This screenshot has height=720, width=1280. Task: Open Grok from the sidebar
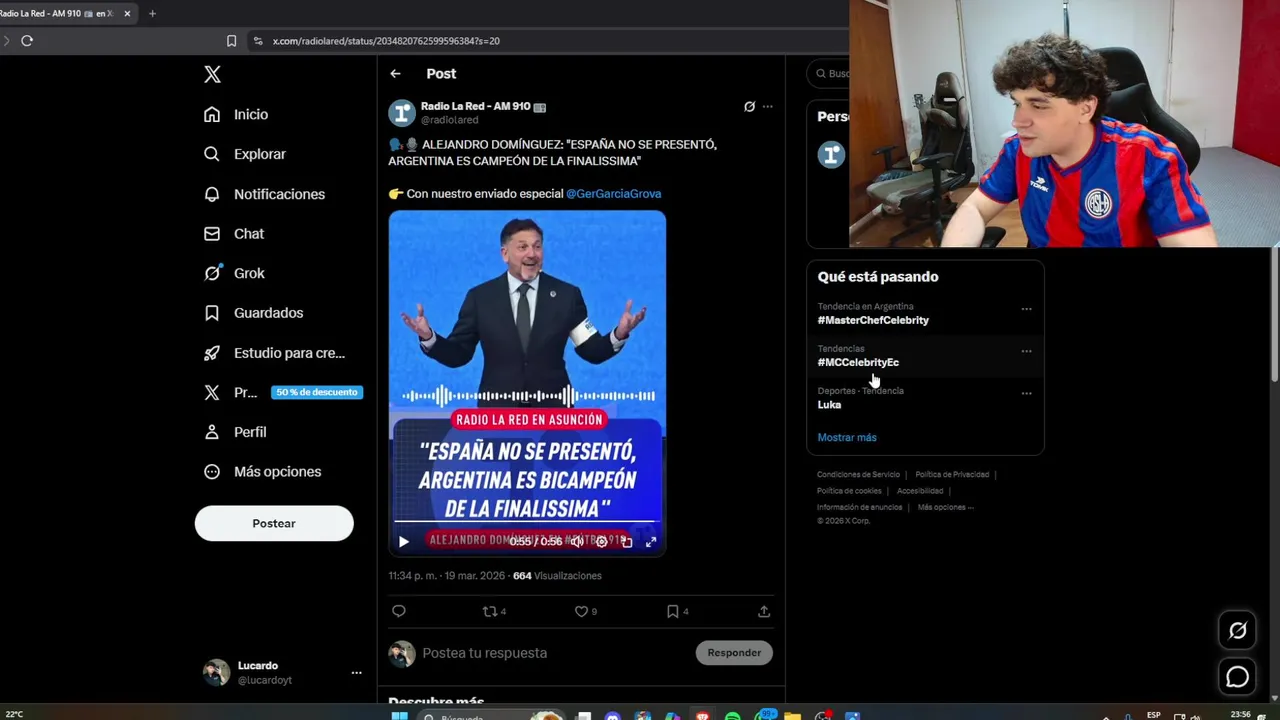[x=234, y=273]
